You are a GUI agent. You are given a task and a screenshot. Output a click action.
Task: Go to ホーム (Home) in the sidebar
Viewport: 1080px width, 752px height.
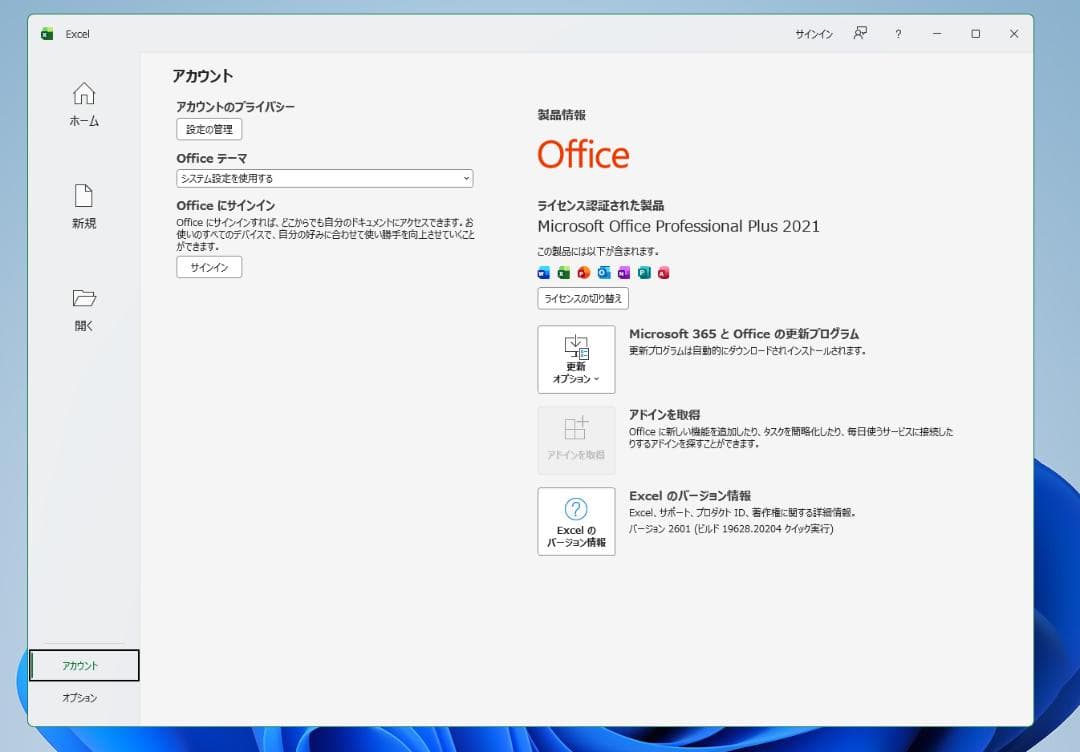click(x=84, y=105)
